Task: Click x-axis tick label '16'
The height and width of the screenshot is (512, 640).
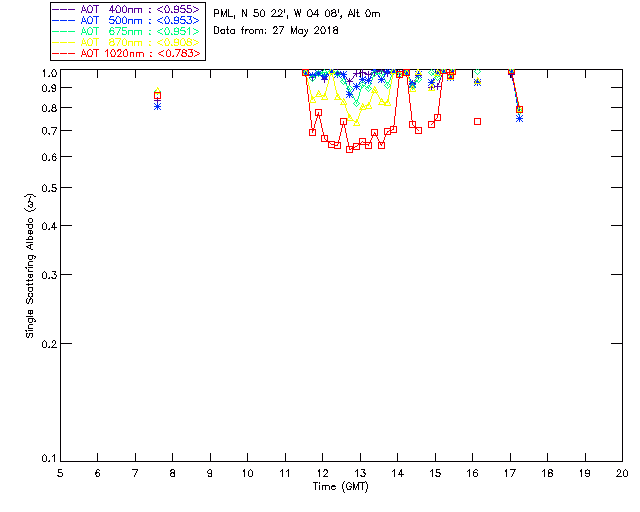Action: (x=472, y=473)
